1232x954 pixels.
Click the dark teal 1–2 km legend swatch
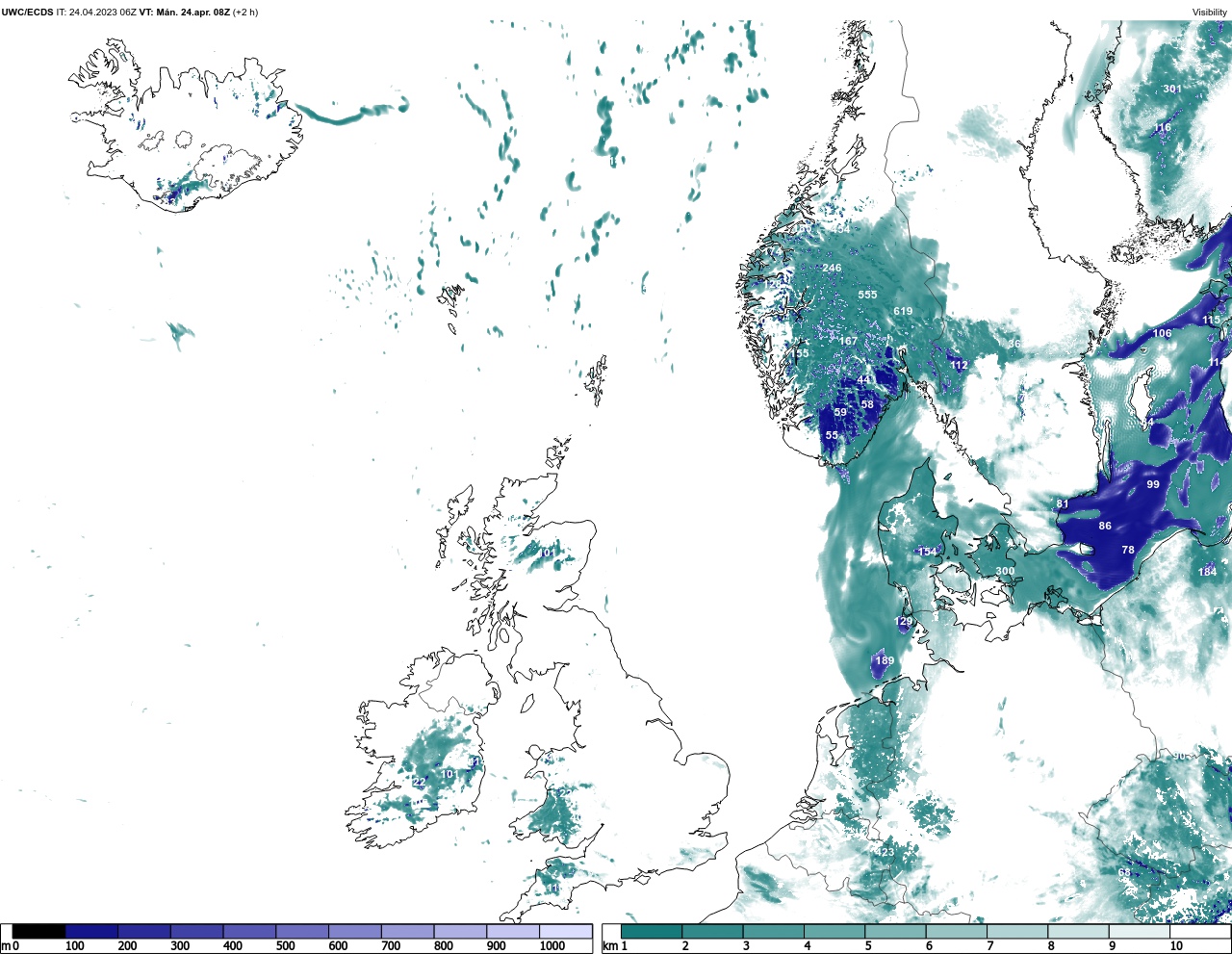(652, 932)
